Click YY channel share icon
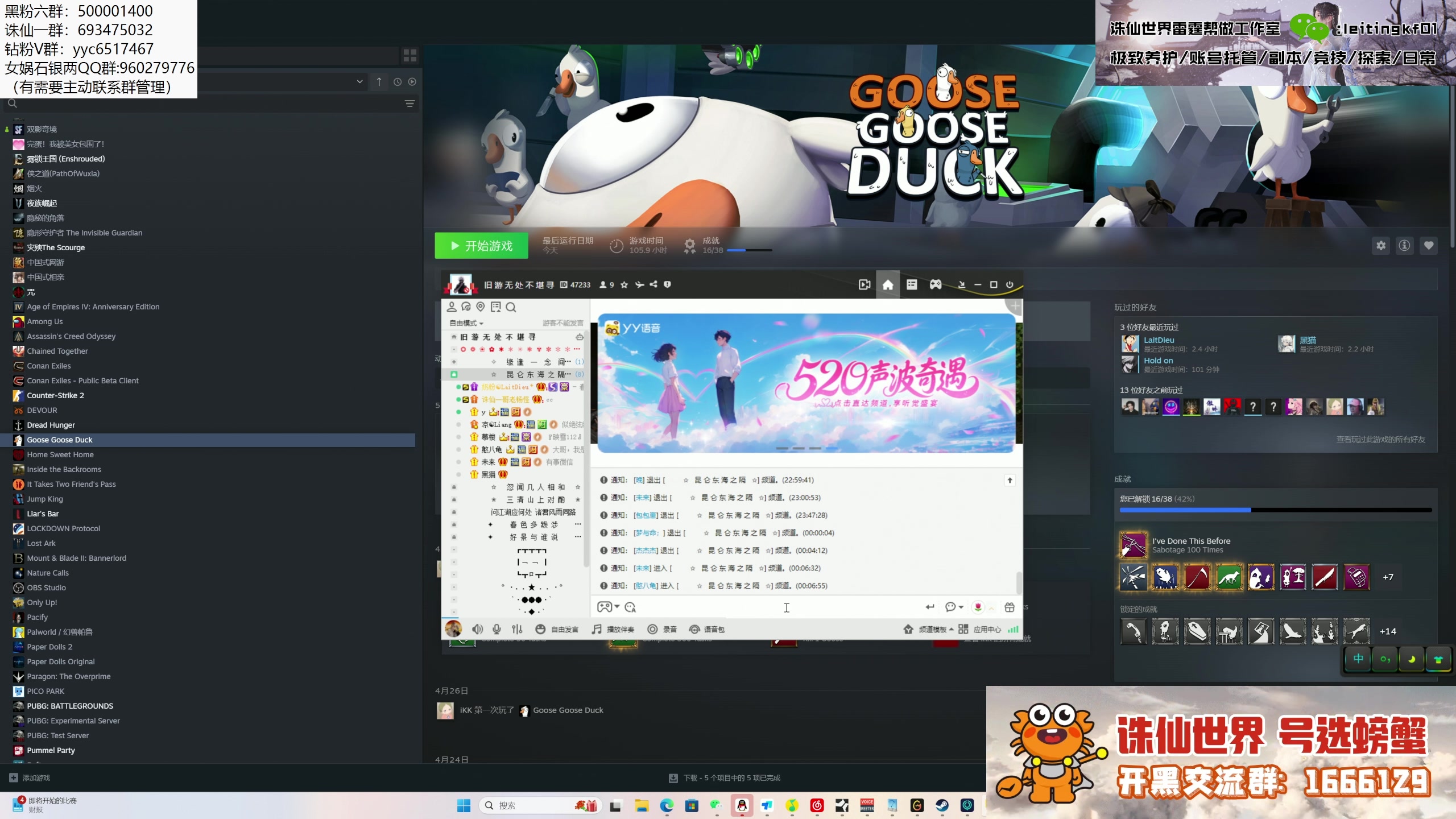Image resolution: width=1456 pixels, height=819 pixels. pos(653,284)
